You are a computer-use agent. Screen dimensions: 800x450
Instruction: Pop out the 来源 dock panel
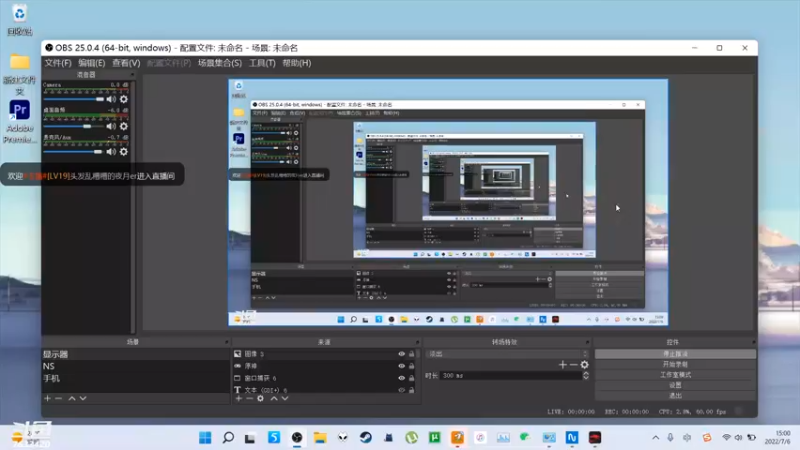click(x=417, y=342)
